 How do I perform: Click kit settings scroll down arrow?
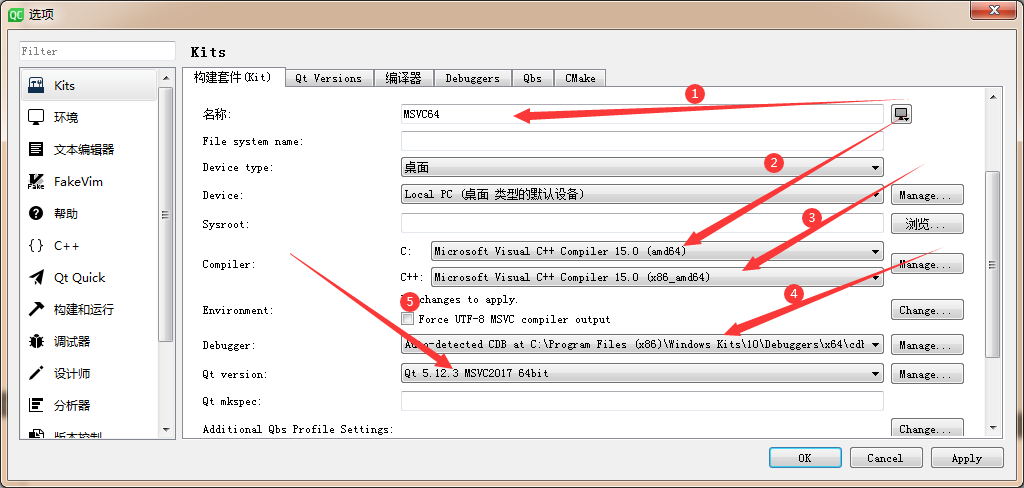click(993, 429)
